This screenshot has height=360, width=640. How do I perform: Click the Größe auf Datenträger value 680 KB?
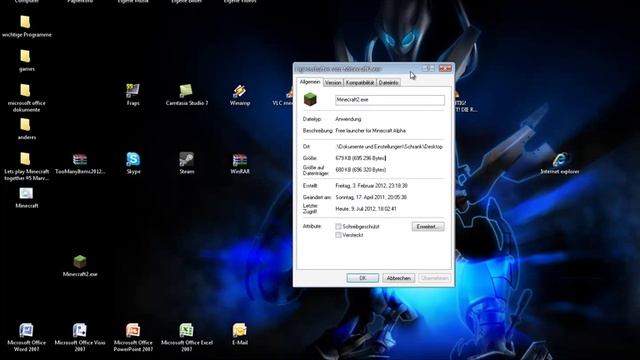[x=360, y=170]
